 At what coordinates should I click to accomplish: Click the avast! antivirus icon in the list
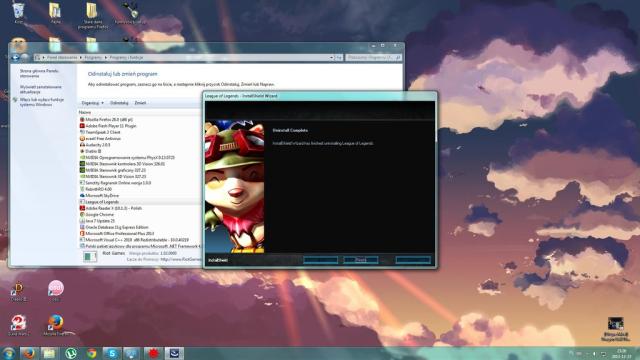tap(82, 139)
